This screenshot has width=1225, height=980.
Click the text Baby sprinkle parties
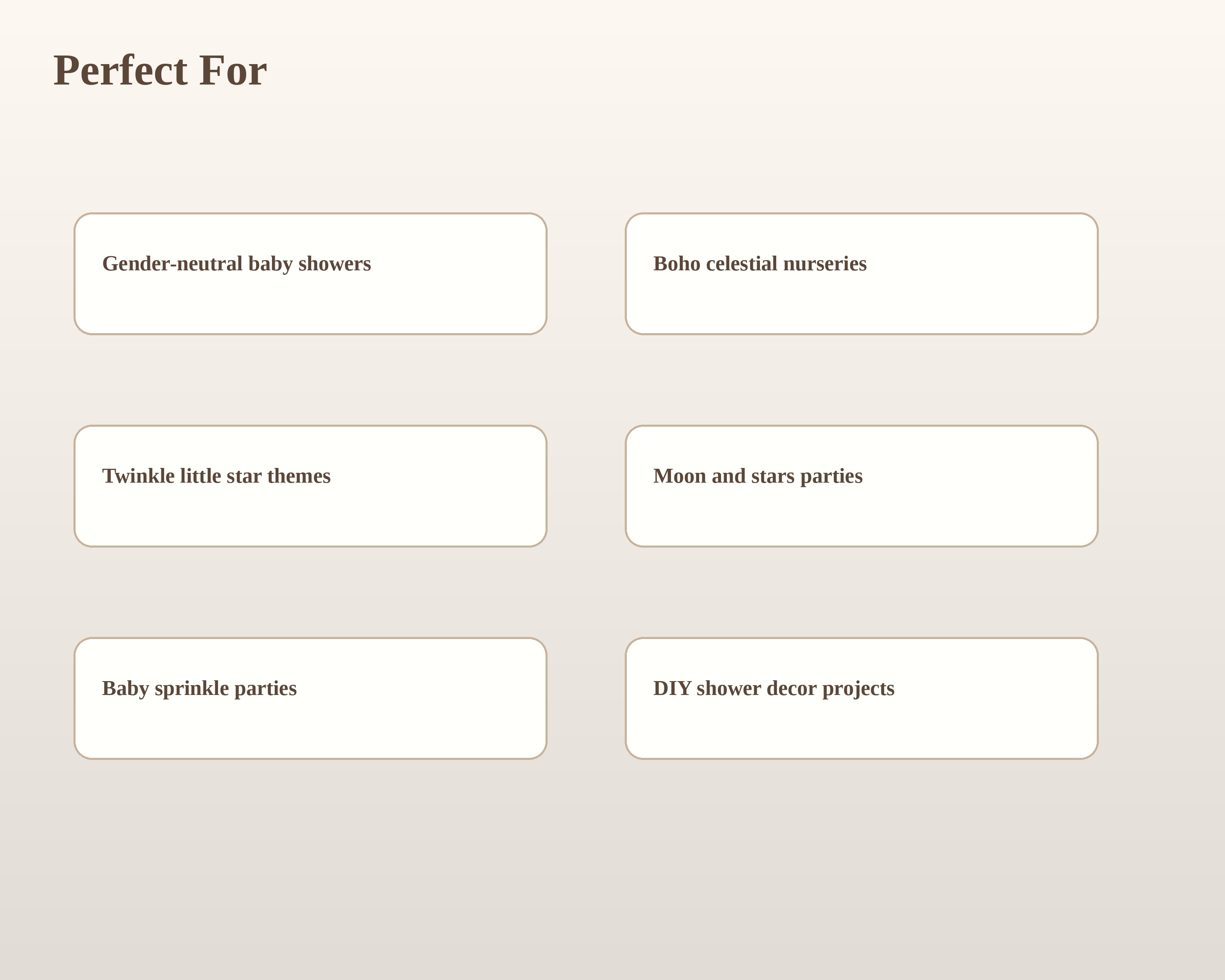[199, 688]
